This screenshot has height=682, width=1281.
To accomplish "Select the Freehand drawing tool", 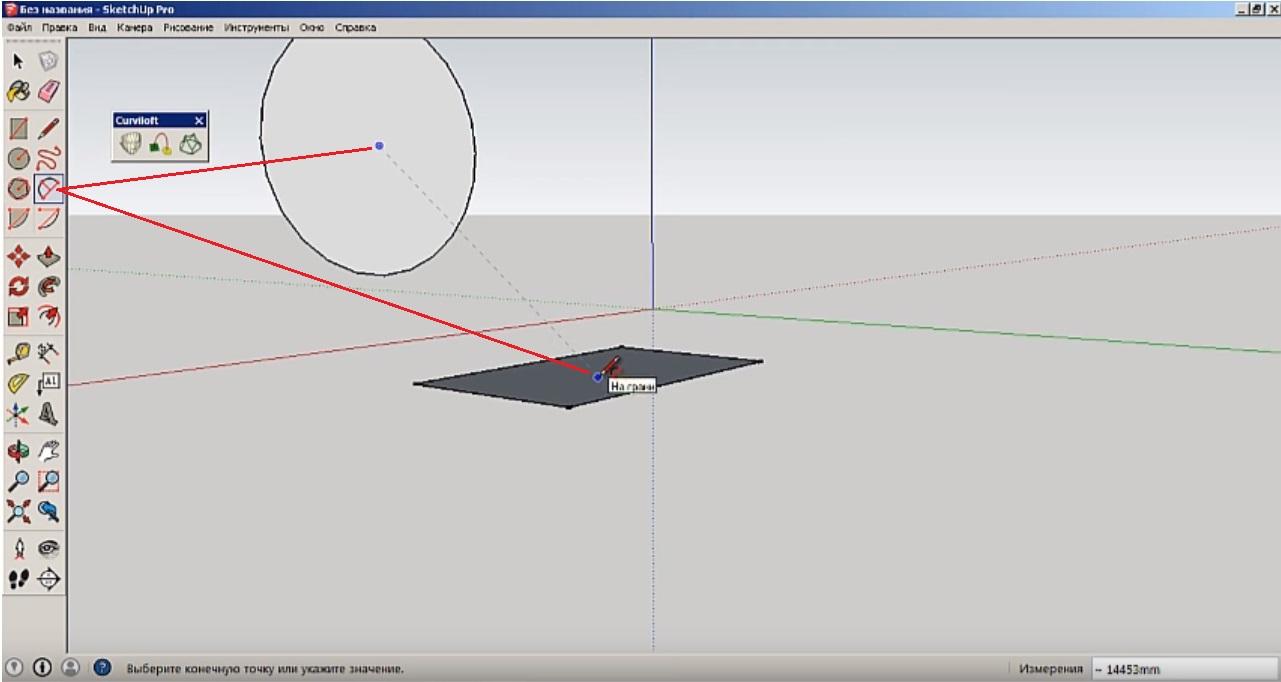I will pyautogui.click(x=48, y=158).
